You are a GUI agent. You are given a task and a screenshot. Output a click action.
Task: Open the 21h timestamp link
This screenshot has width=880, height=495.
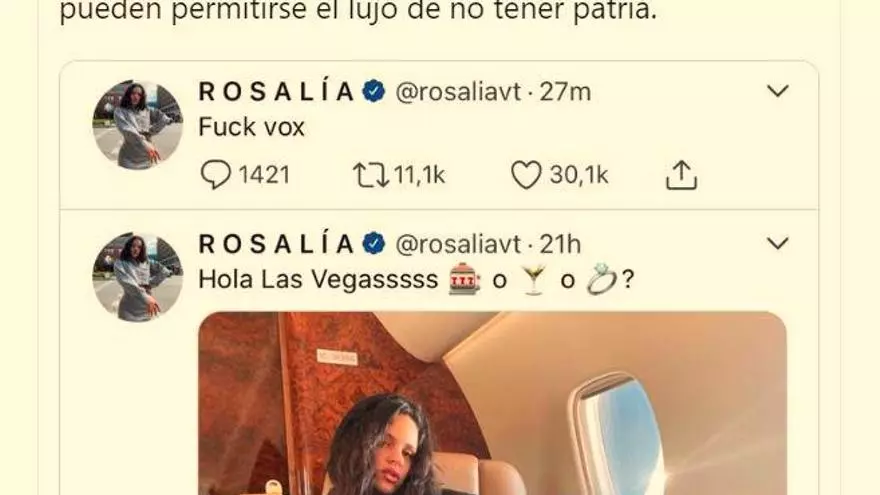(x=560, y=244)
